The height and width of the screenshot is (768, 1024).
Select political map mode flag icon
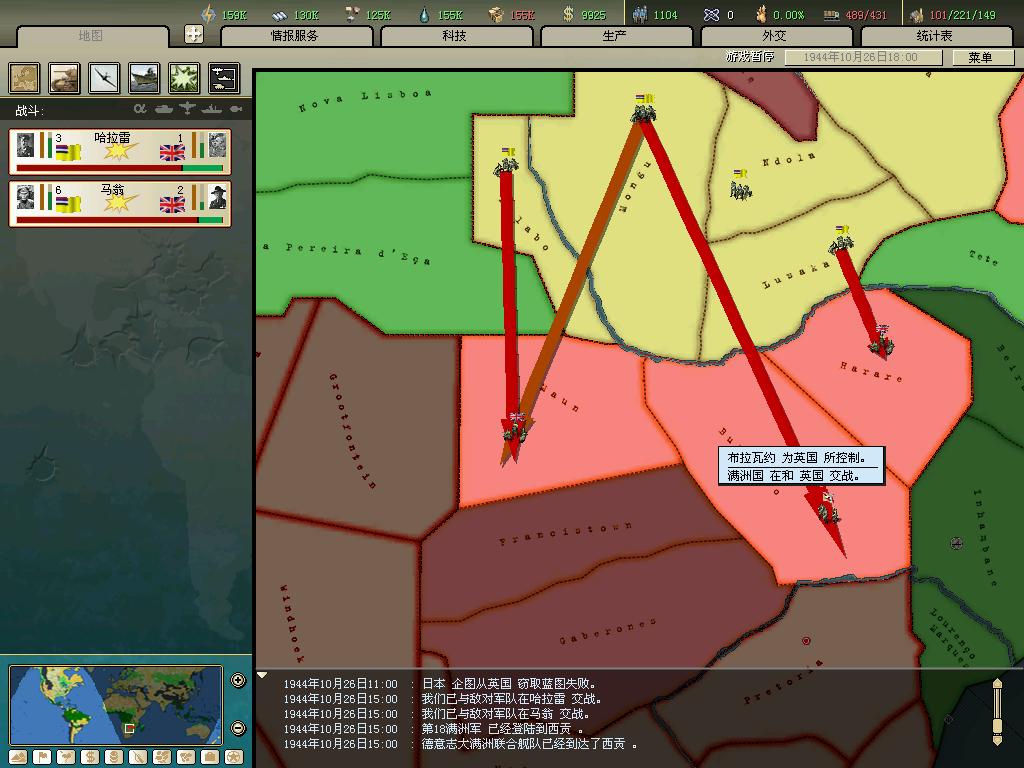coord(42,758)
